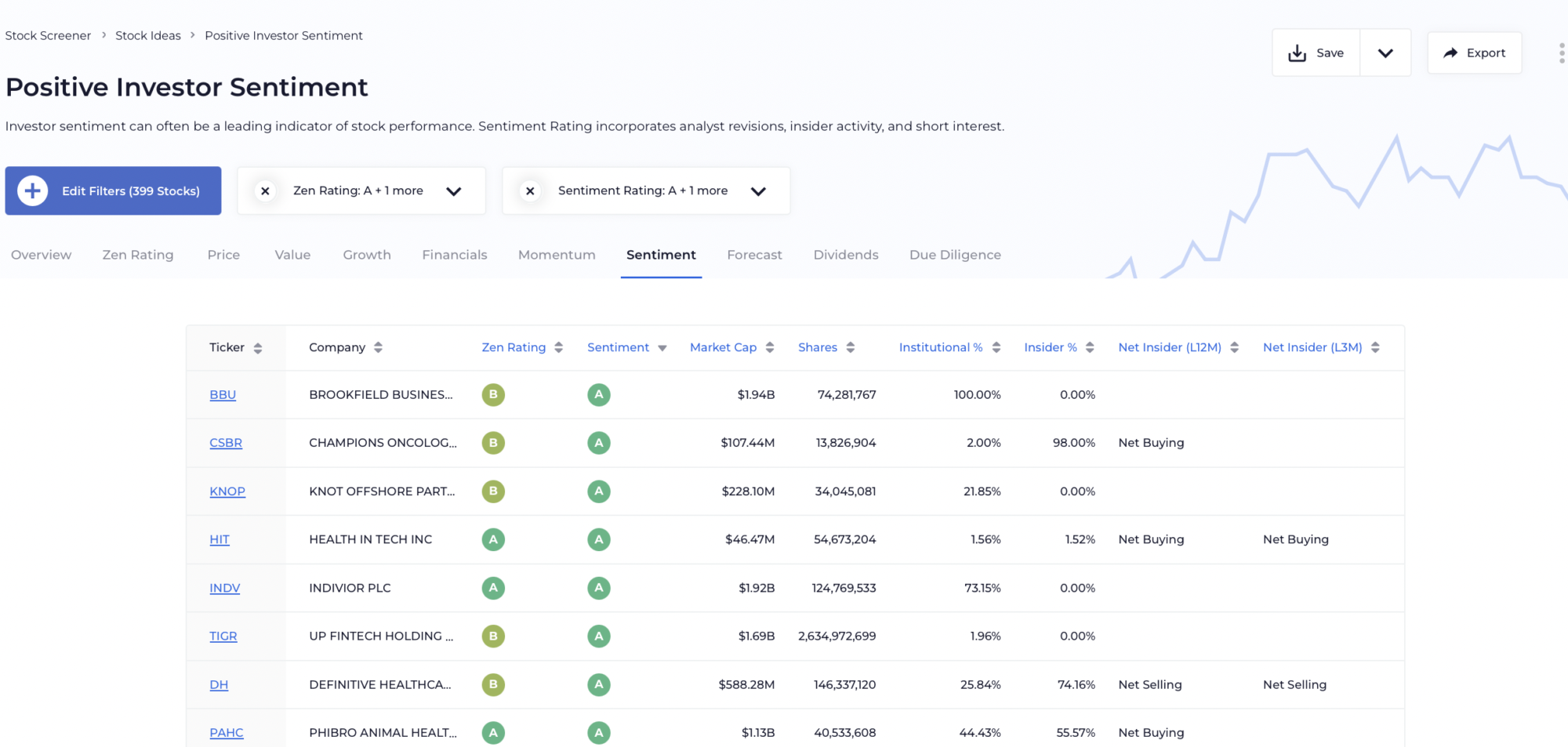Open the Value tab
Screen dimensions: 1568x747
[x=292, y=255]
